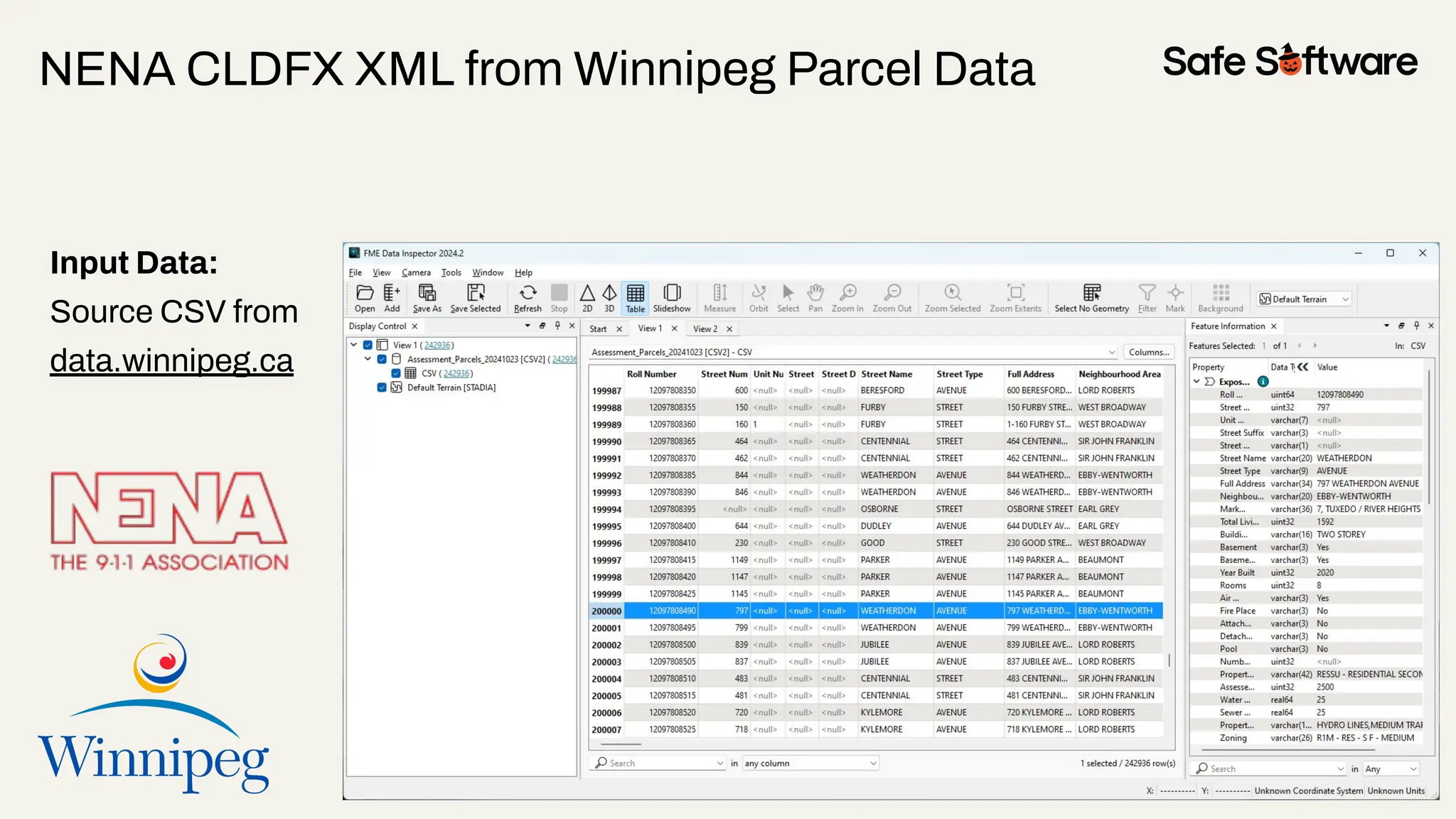This screenshot has width=1456, height=819.
Task: Click the info icon beside Exposed
Action: [x=1263, y=382]
